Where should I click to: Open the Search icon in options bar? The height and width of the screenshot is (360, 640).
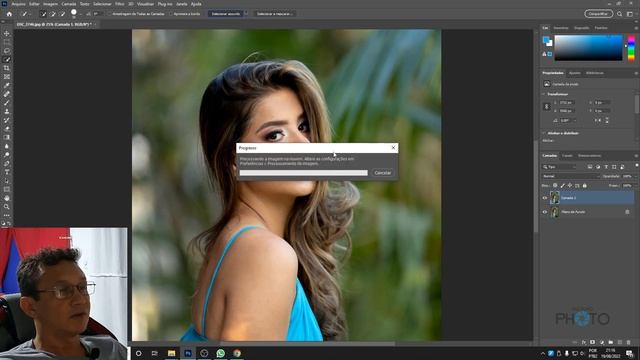click(620, 14)
